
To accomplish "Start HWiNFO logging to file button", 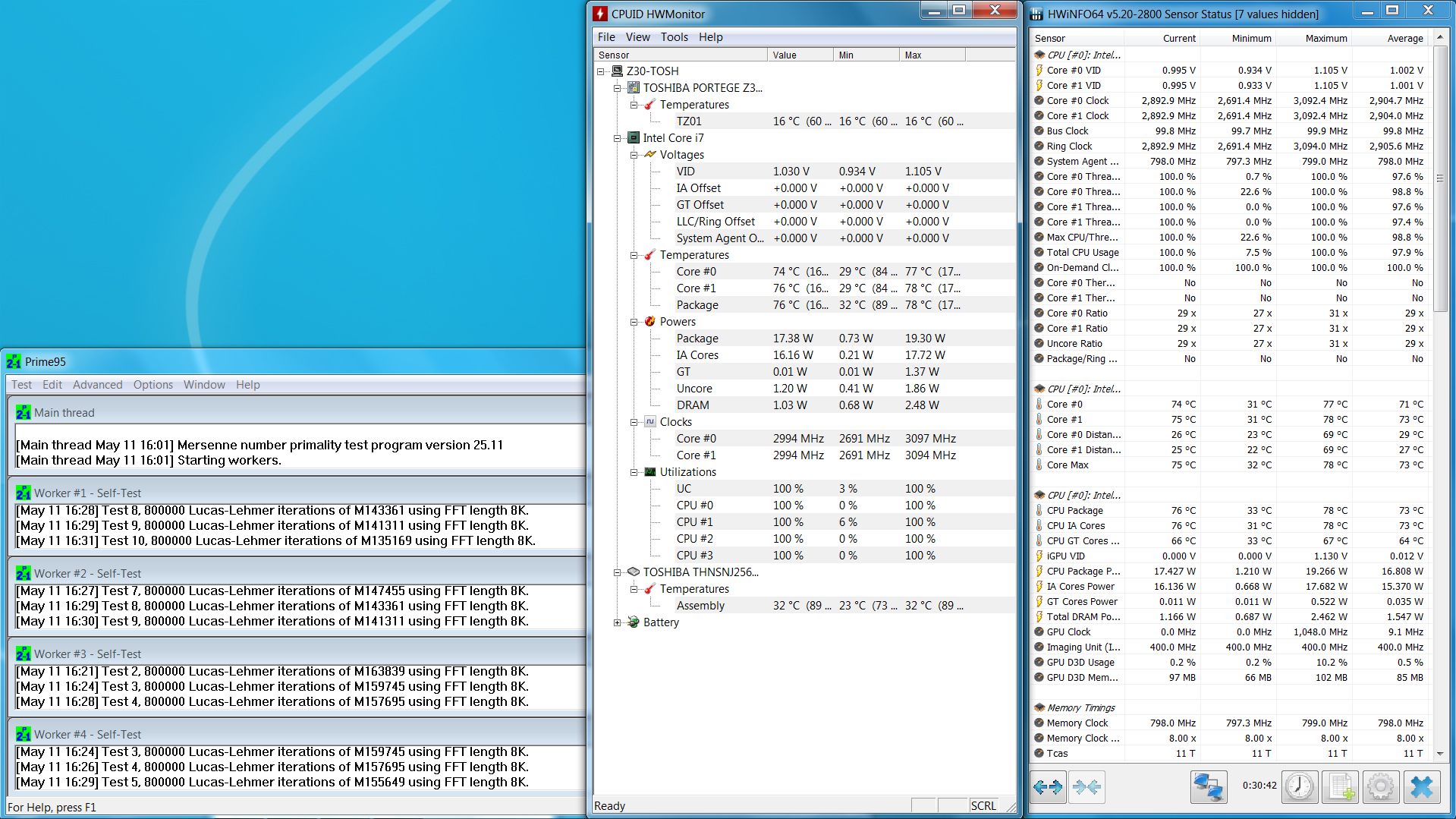I will [x=1340, y=787].
